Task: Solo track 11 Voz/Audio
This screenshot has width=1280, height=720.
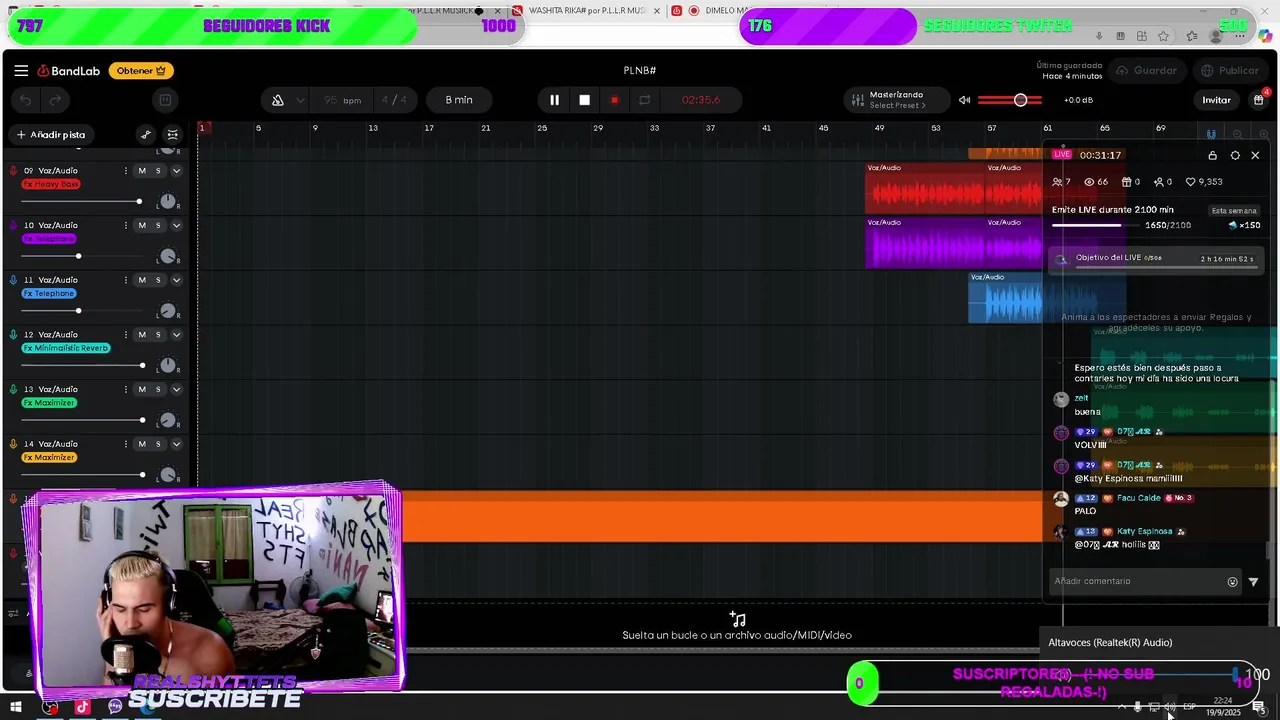Action: (157, 281)
